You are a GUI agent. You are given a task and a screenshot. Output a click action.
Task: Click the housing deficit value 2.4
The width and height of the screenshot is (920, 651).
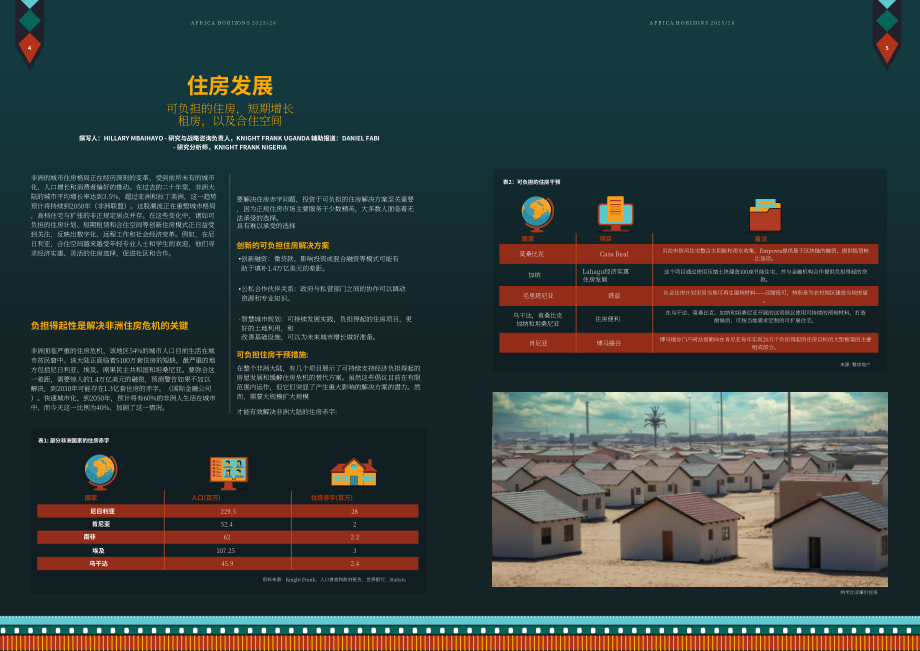354,564
